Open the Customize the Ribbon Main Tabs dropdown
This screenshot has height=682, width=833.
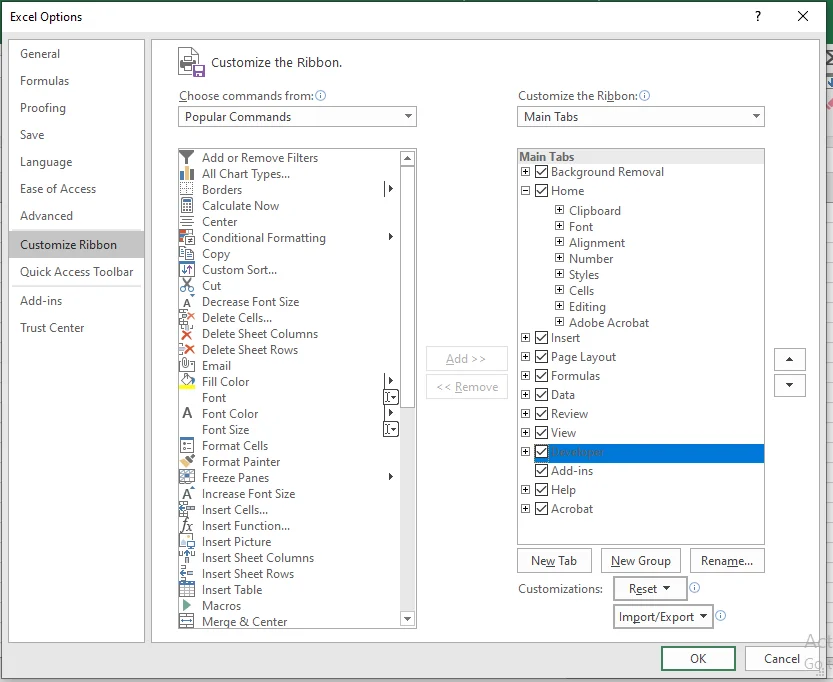click(x=641, y=116)
